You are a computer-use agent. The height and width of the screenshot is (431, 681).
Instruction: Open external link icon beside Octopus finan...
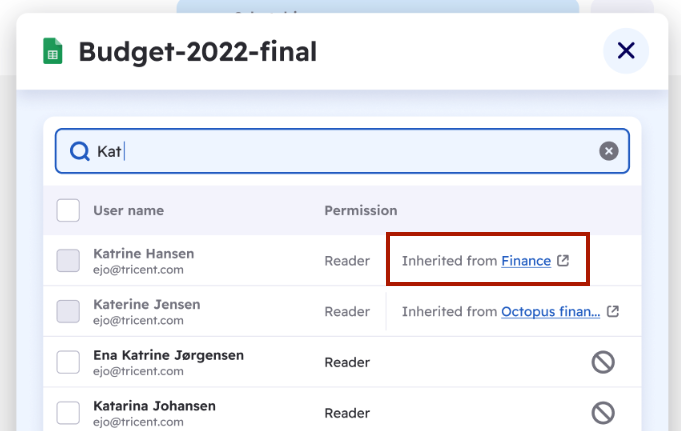coord(612,312)
